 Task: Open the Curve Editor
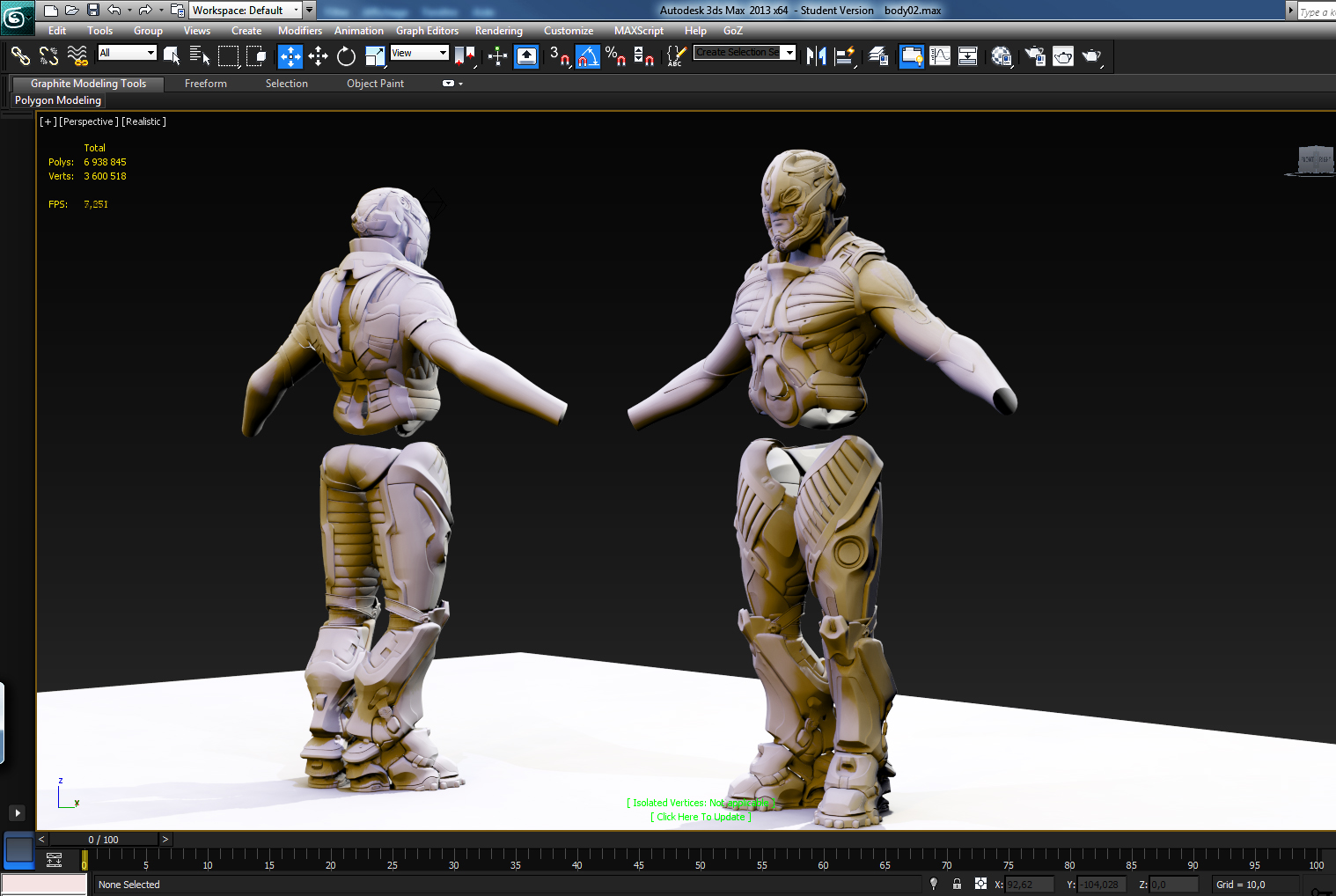click(x=940, y=56)
